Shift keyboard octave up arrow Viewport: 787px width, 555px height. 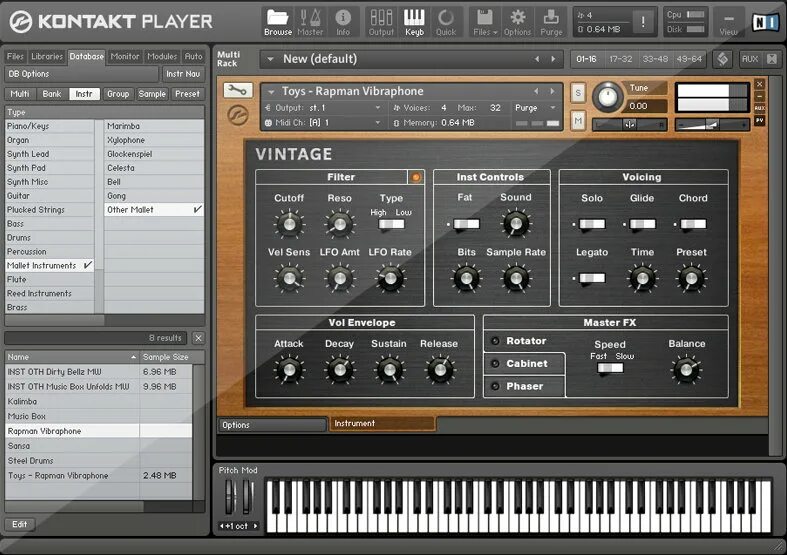click(x=255, y=526)
